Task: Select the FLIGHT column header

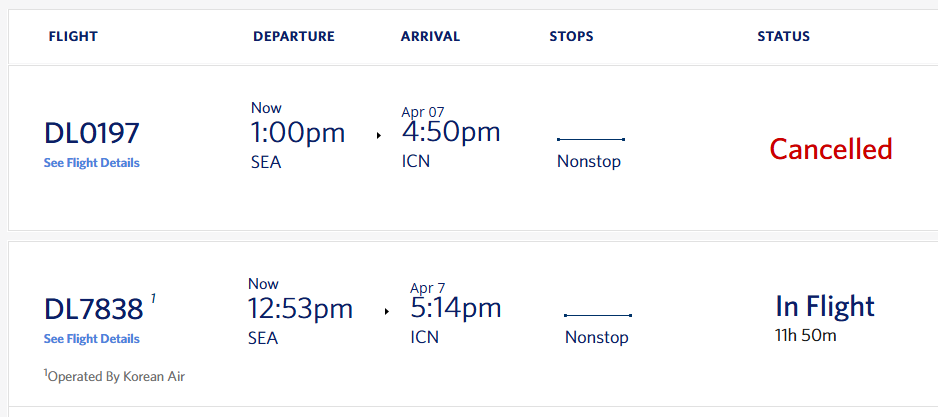Action: point(73,37)
